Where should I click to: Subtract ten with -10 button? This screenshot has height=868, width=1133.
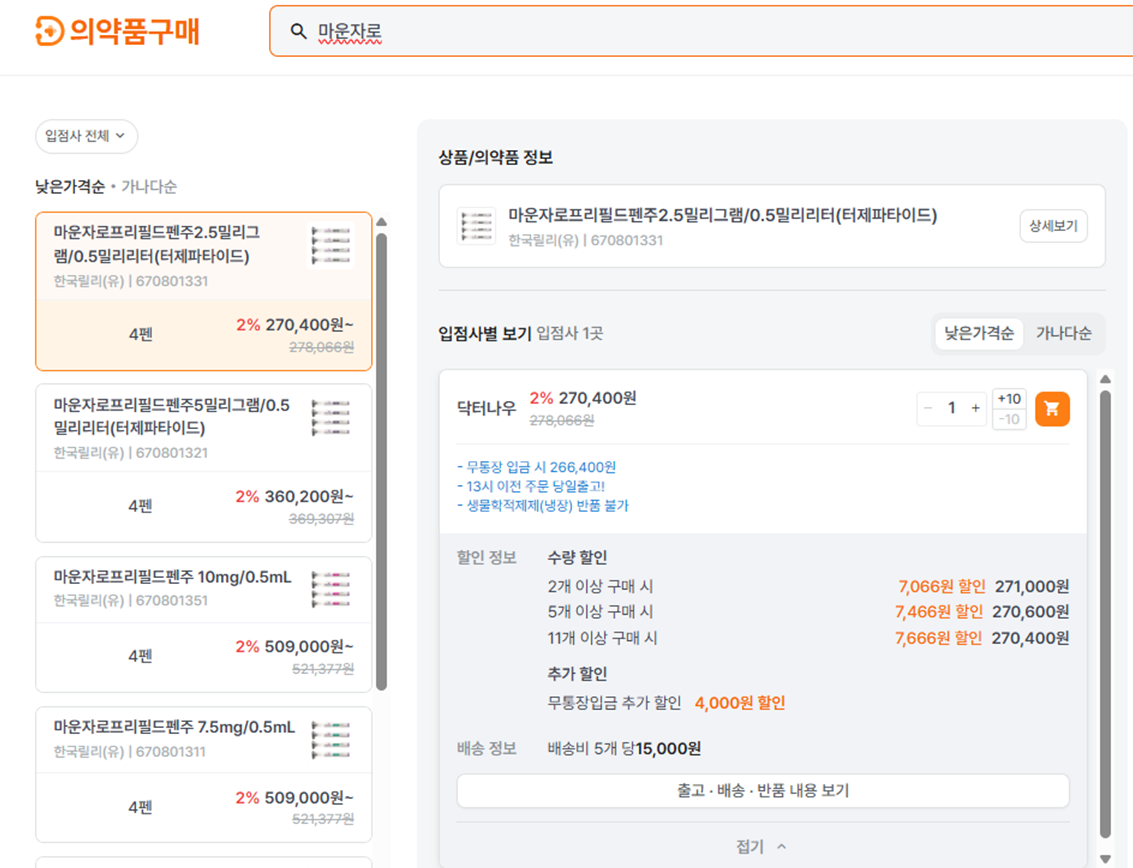click(1009, 419)
